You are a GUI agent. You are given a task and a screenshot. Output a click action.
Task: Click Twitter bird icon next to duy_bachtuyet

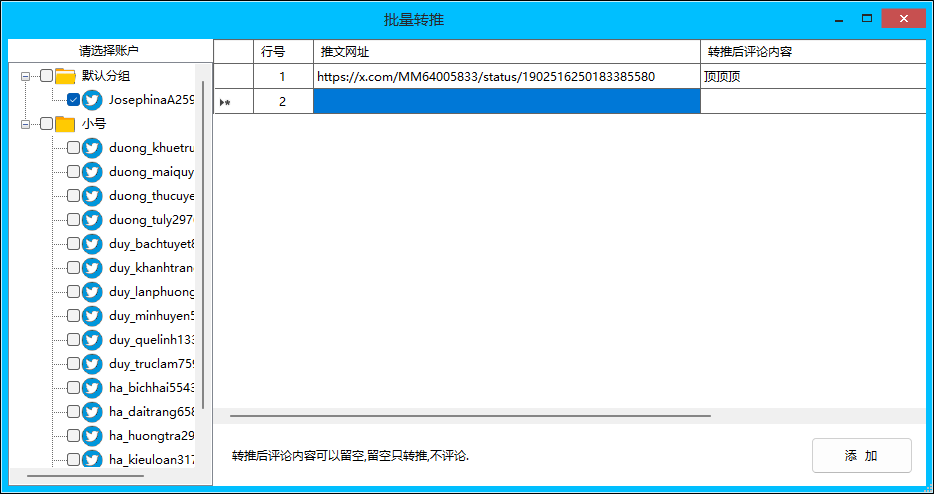point(92,244)
